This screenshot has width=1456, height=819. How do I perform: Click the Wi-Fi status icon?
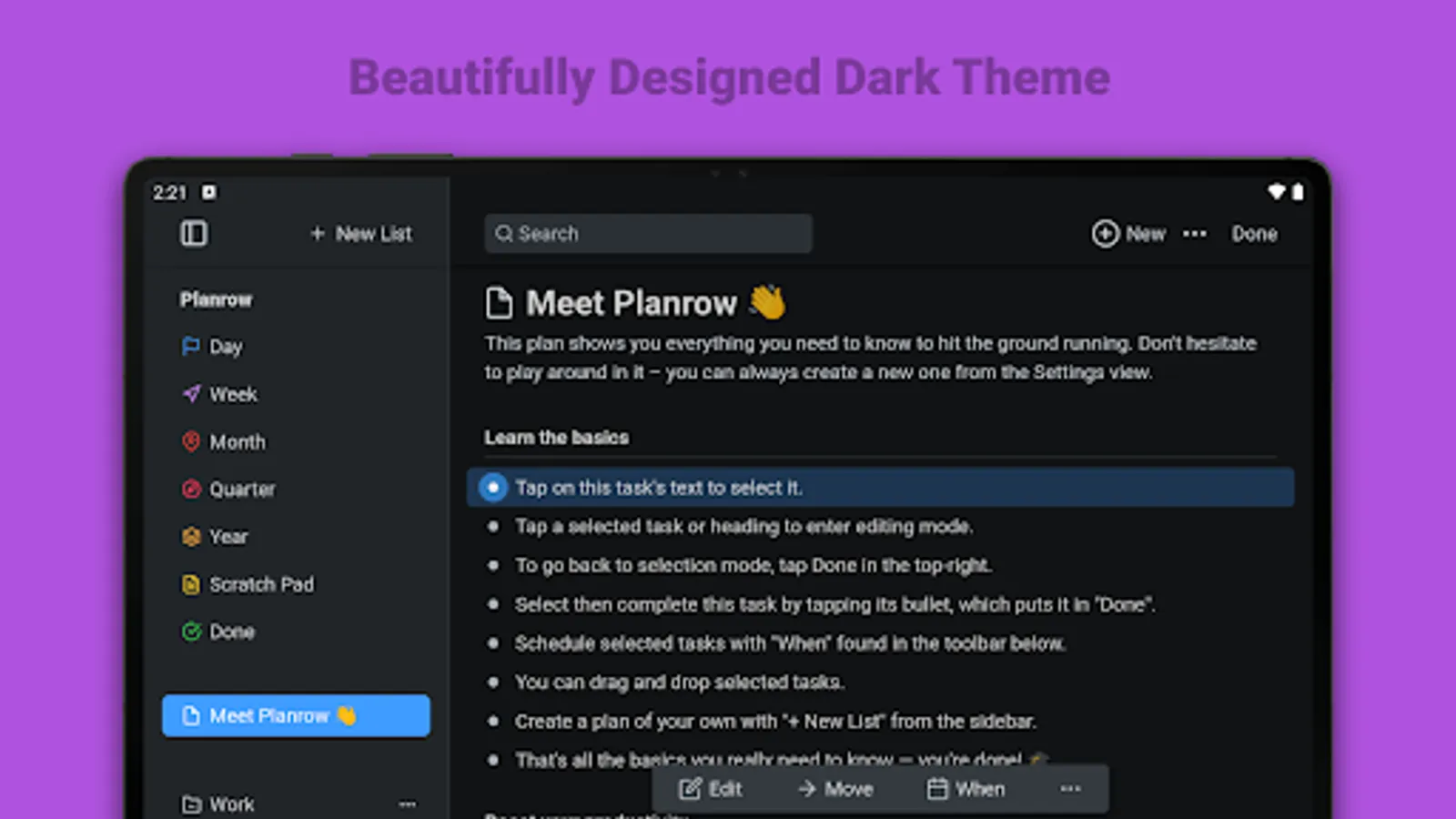pyautogui.click(x=1277, y=191)
